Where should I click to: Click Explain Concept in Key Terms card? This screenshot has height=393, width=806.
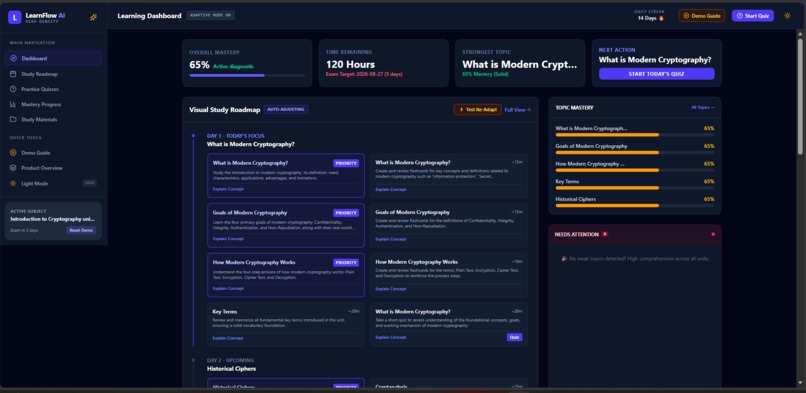coord(228,338)
